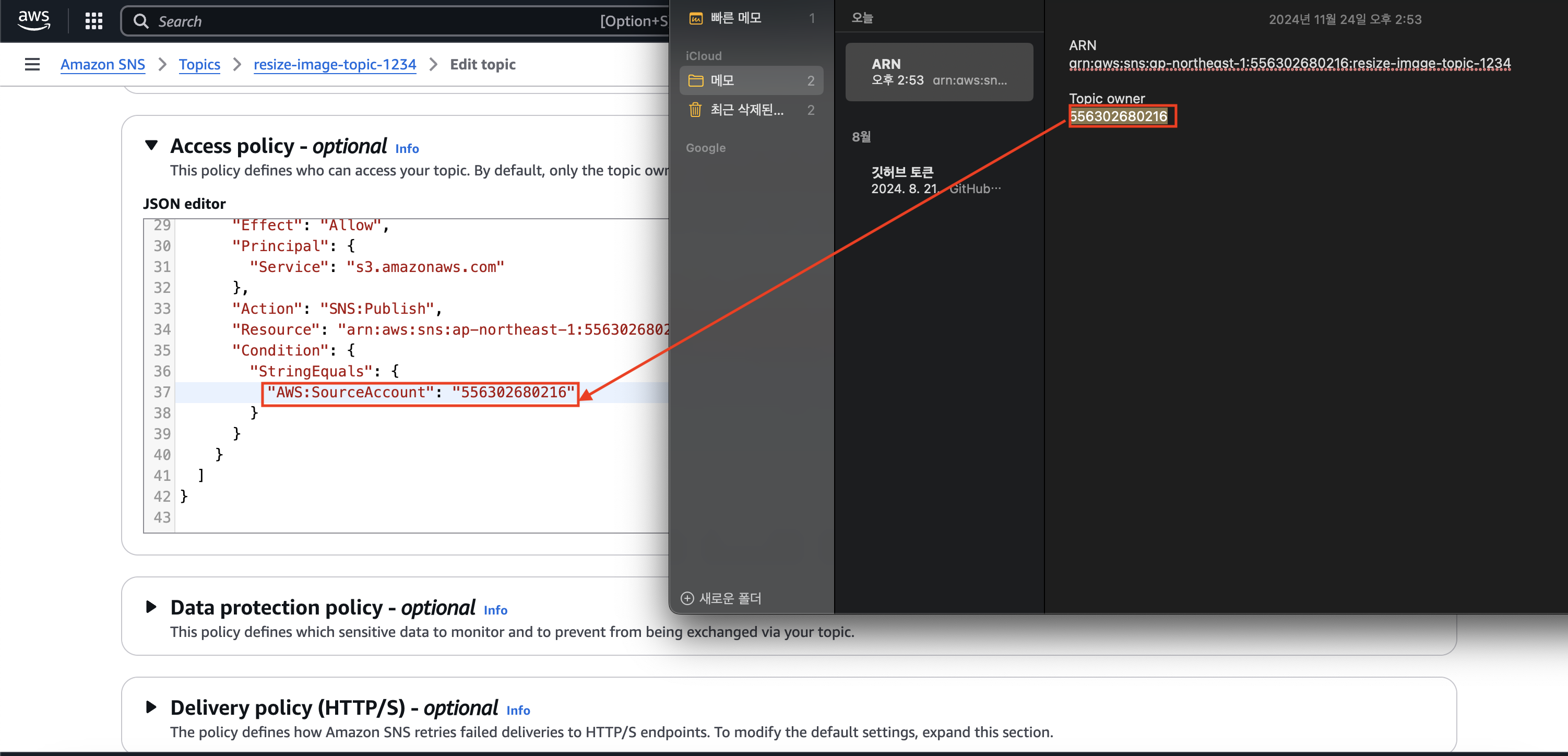
Task: Expand the Data protection policy section
Action: (x=151, y=607)
